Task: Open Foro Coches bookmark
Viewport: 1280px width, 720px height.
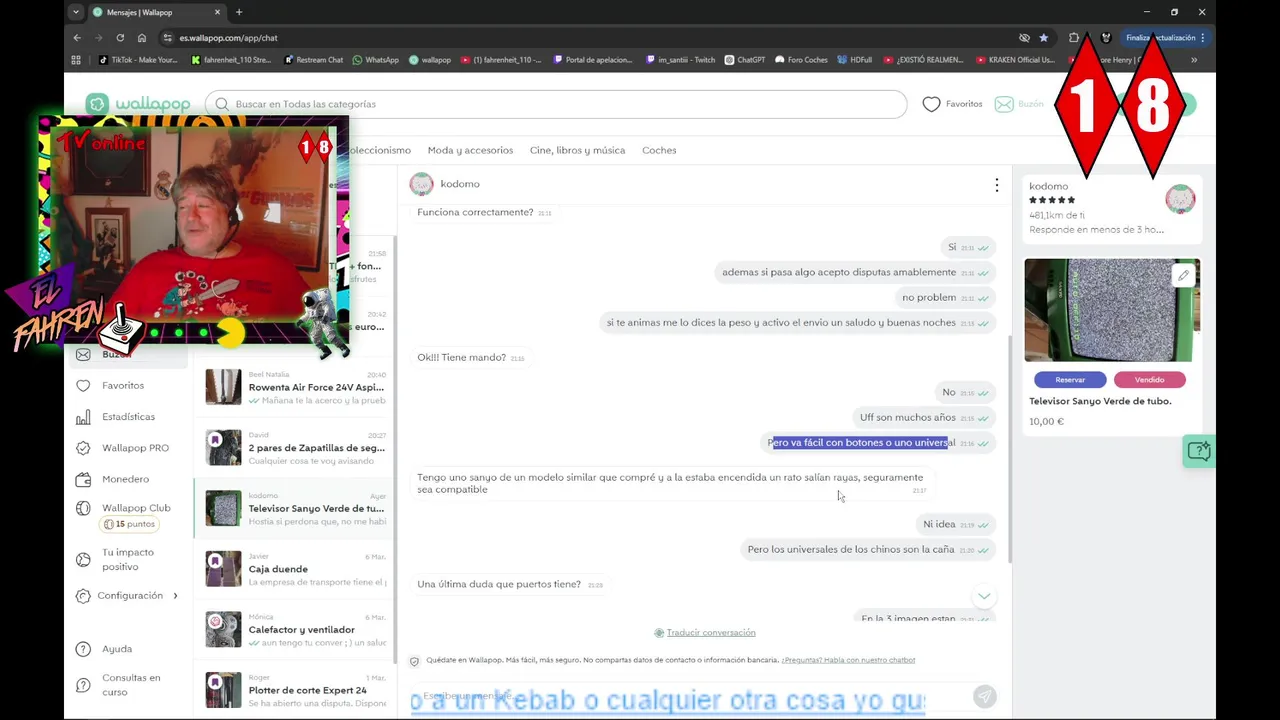Action: tap(802, 60)
